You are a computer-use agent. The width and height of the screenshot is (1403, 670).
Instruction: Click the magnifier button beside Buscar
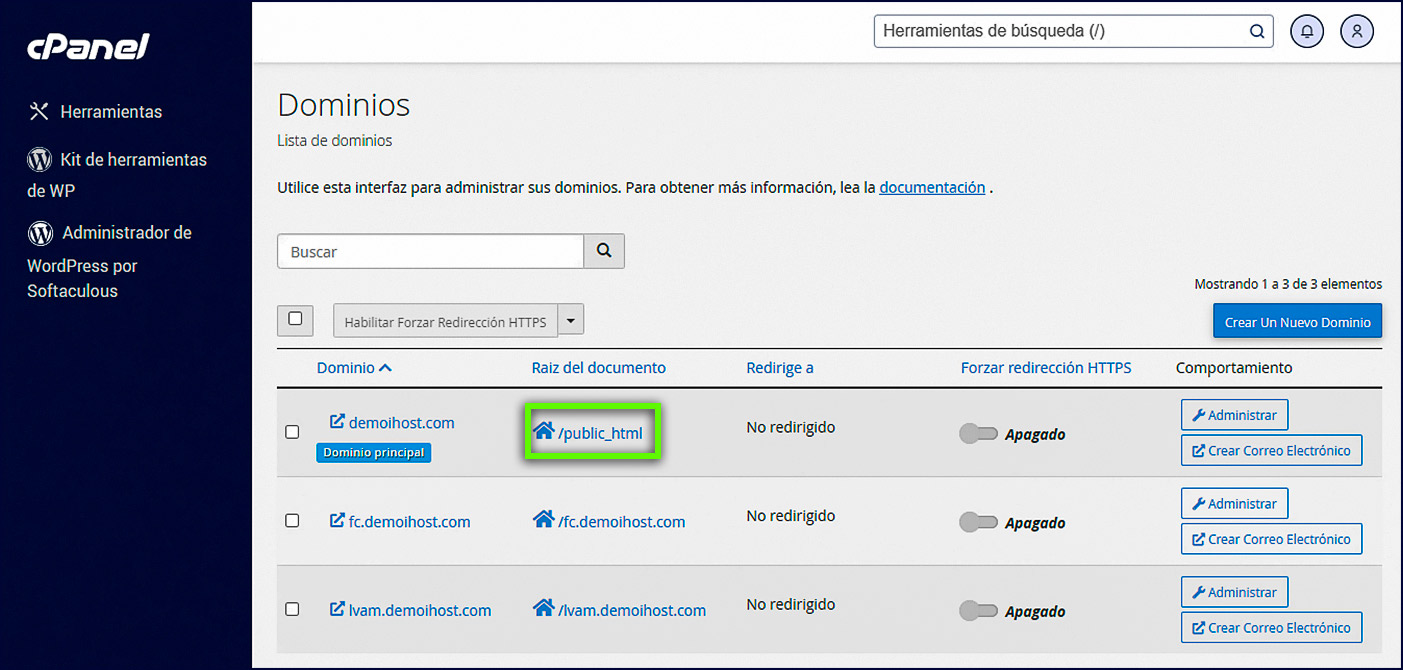[x=603, y=251]
